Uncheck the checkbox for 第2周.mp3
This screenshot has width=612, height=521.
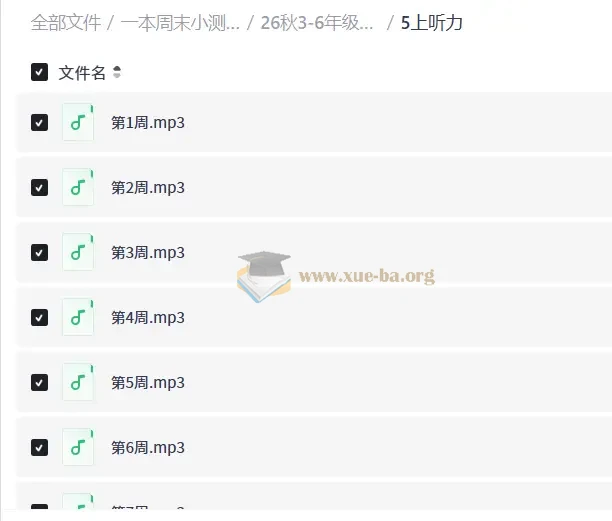pos(39,188)
